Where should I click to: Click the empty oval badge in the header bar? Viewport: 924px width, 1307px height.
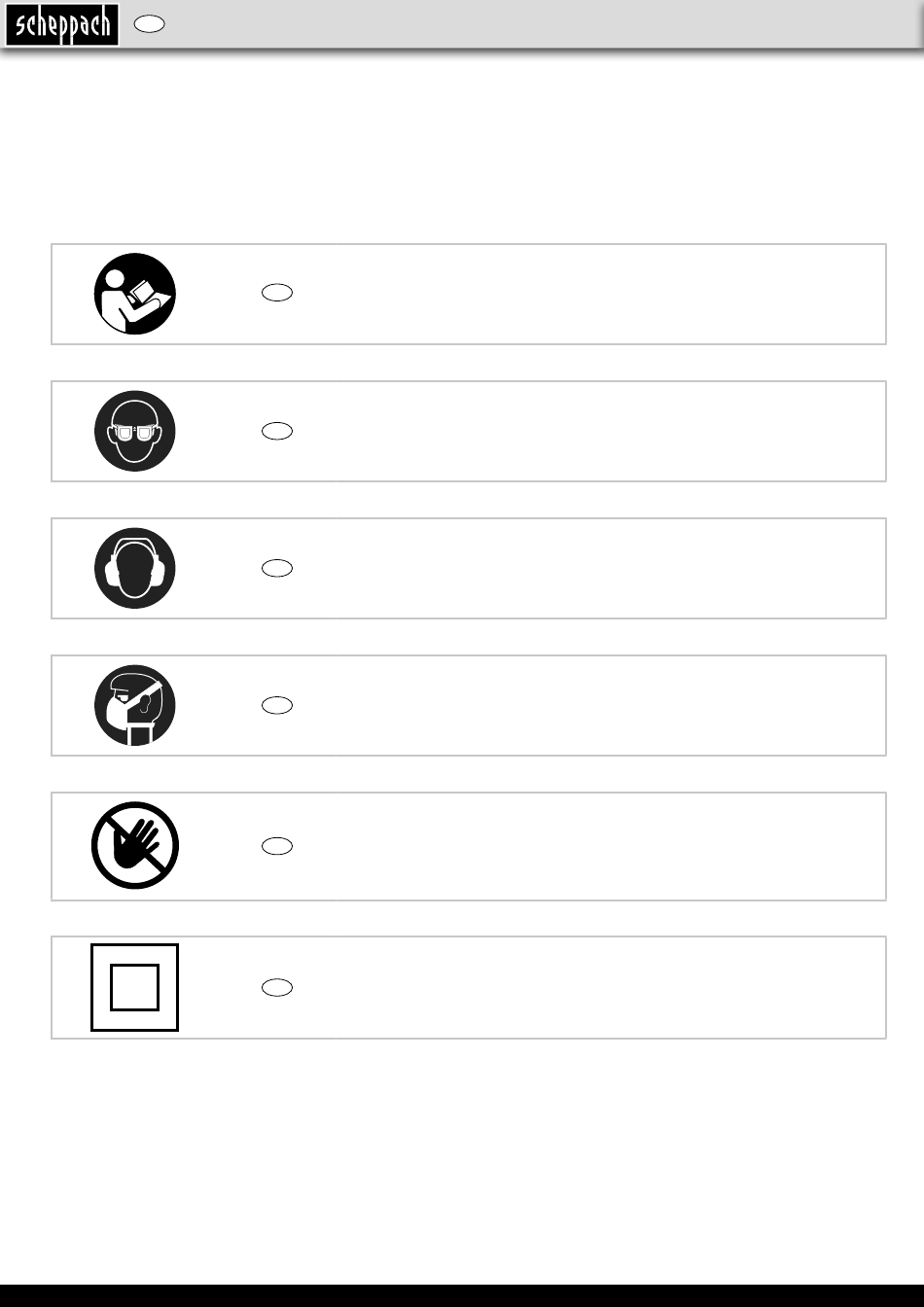tap(148, 25)
